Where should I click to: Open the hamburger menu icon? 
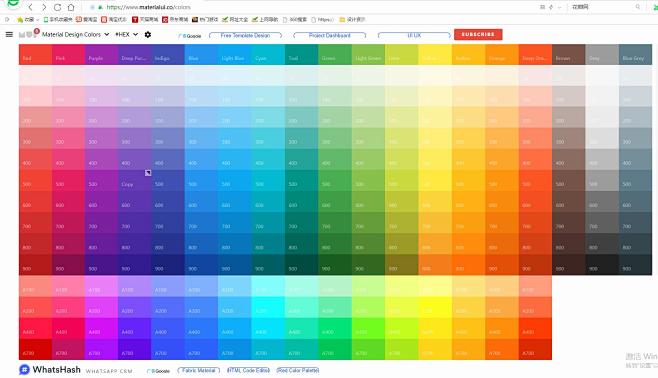(9, 34)
